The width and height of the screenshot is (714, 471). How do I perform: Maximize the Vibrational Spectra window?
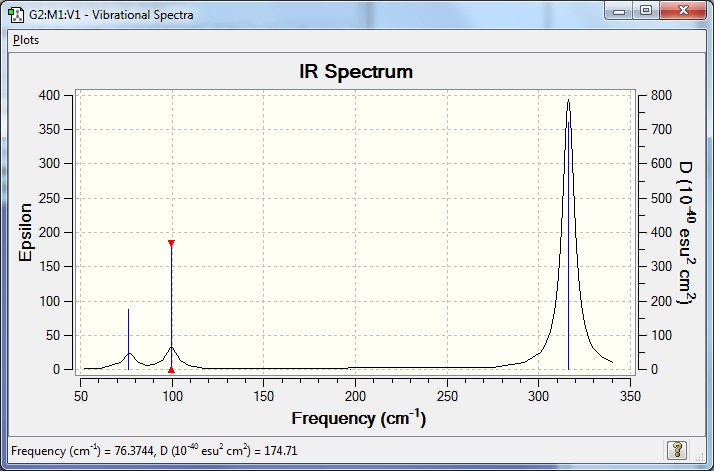pyautogui.click(x=646, y=11)
